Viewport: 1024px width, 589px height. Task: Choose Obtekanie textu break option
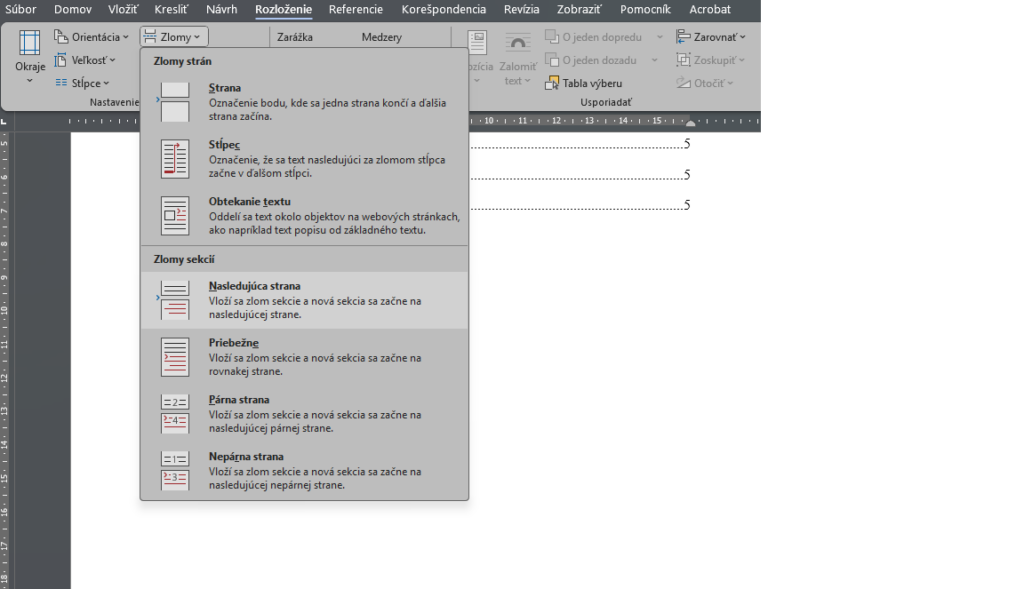[x=304, y=215]
